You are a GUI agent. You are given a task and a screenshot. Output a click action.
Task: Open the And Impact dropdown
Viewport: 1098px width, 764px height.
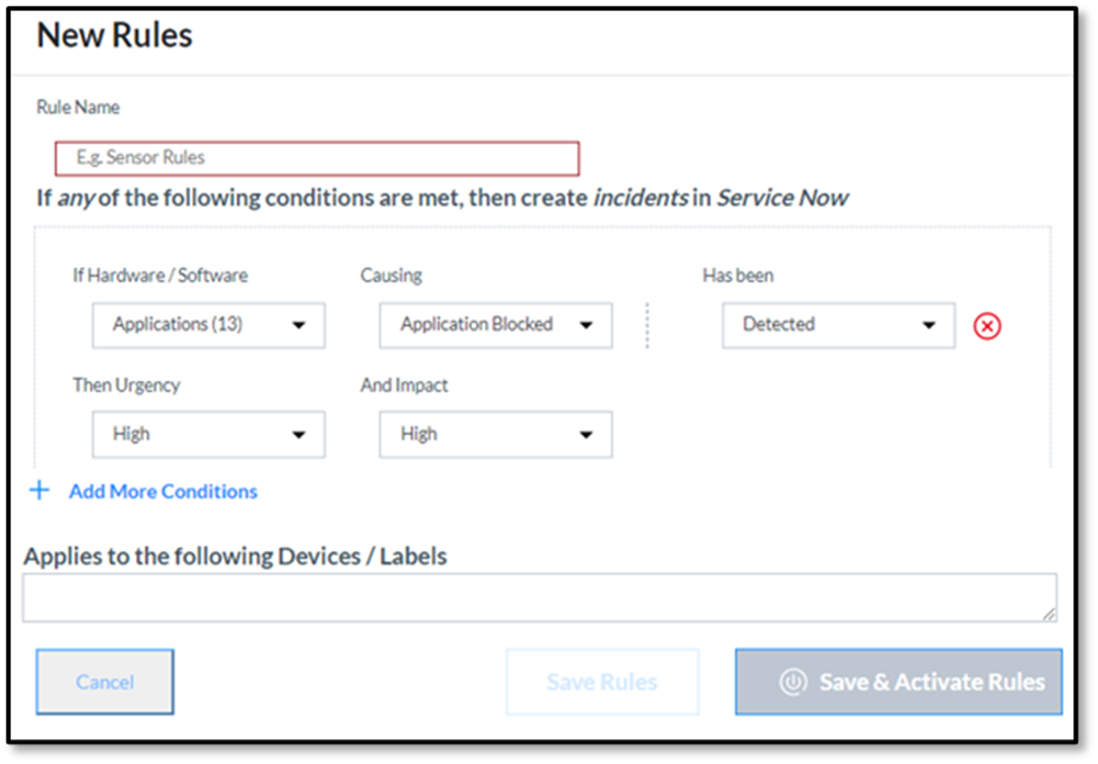496,435
